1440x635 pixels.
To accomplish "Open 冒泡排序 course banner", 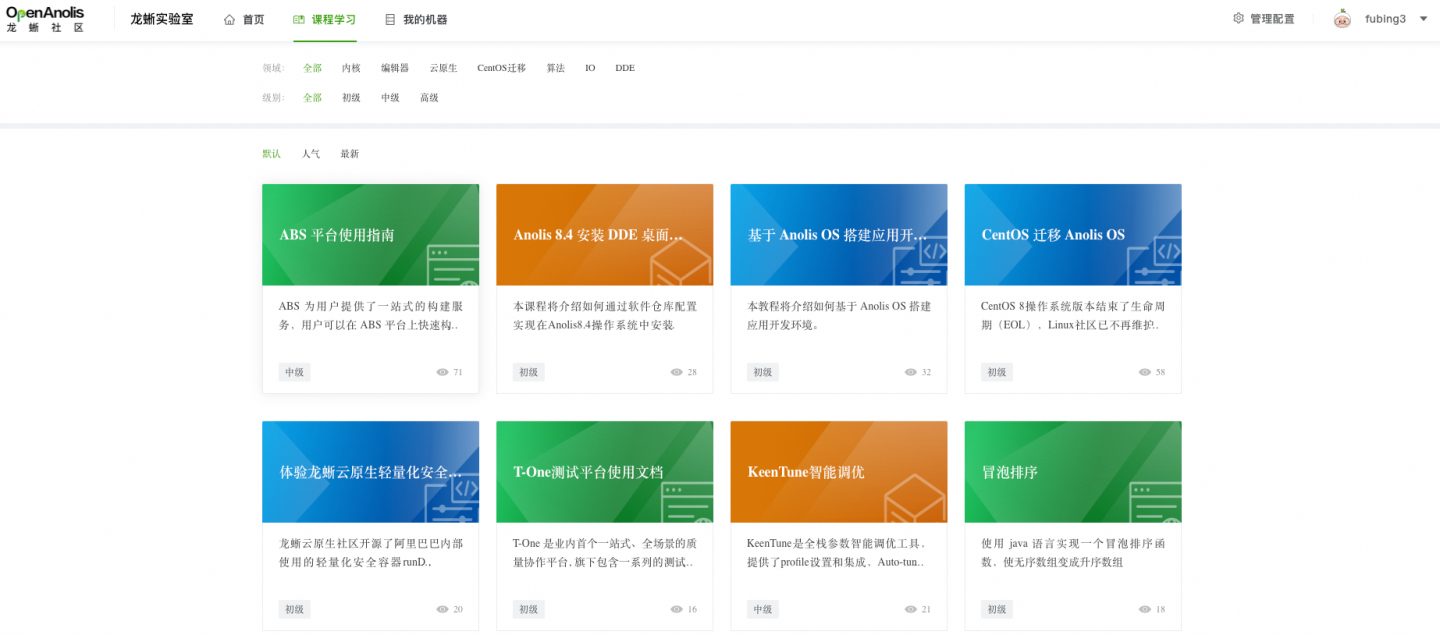I will tap(1072, 472).
